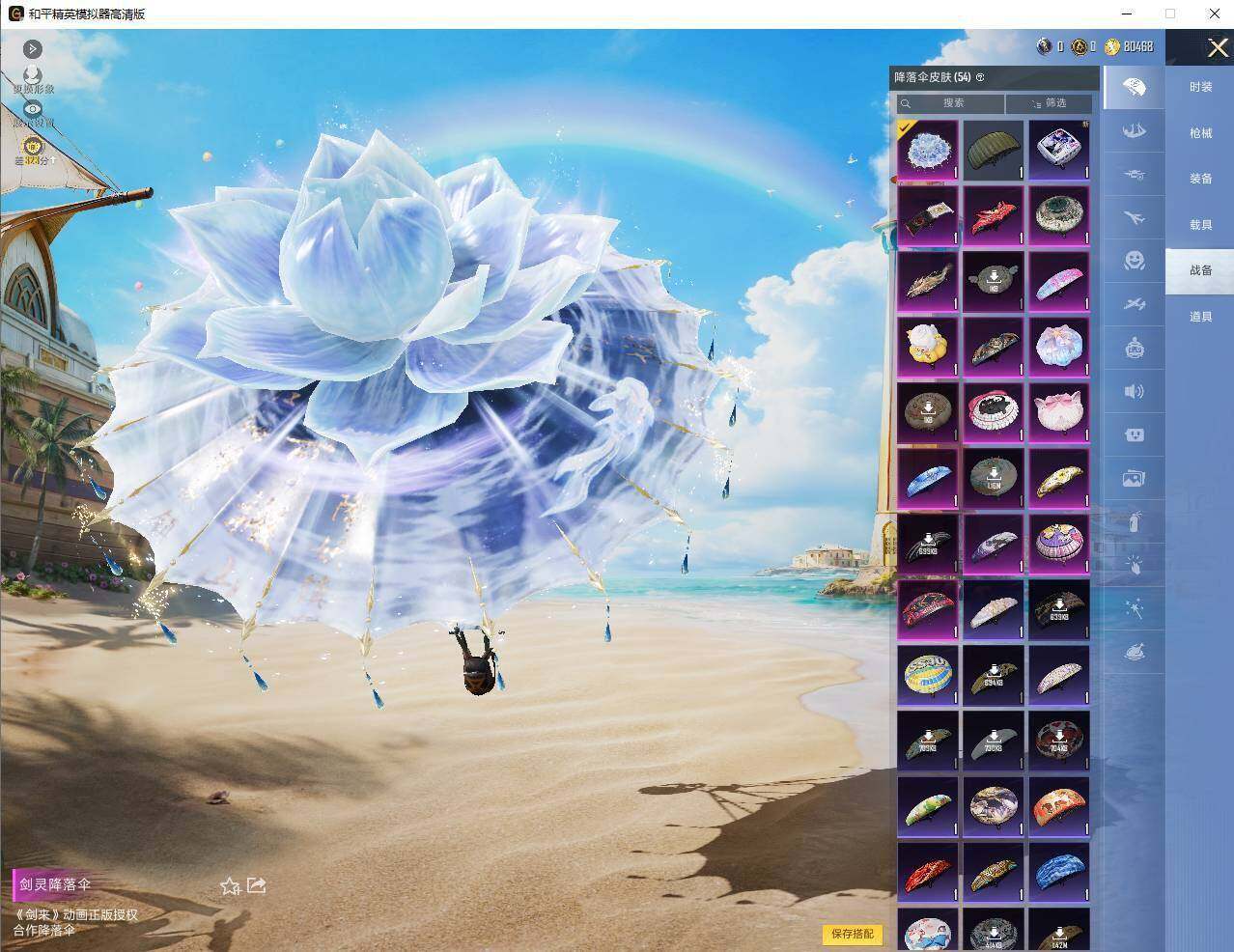Select the new square anime parachute
The height and width of the screenshot is (952, 1234).
(1059, 150)
